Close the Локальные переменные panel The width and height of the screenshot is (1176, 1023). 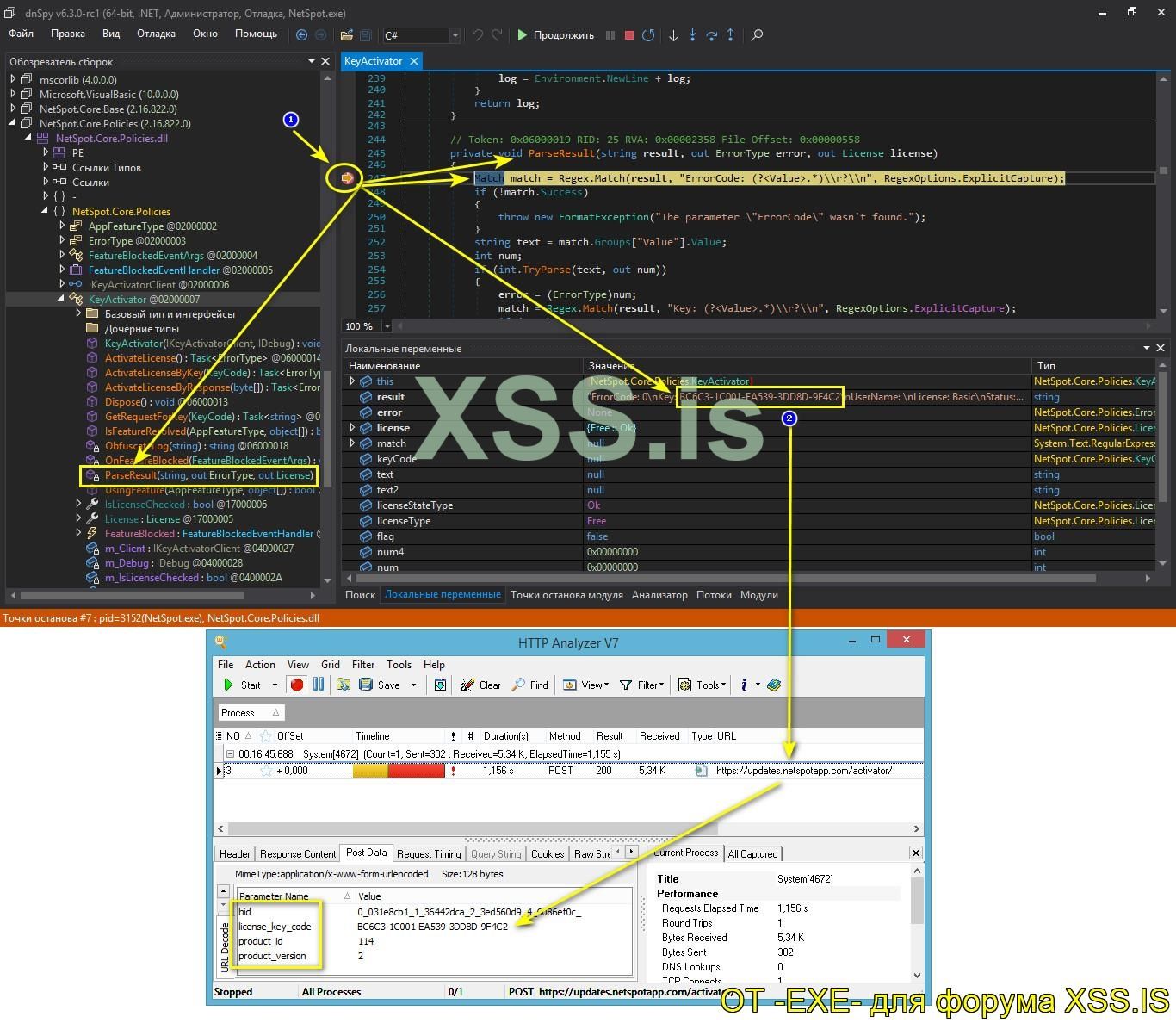tap(1161, 348)
